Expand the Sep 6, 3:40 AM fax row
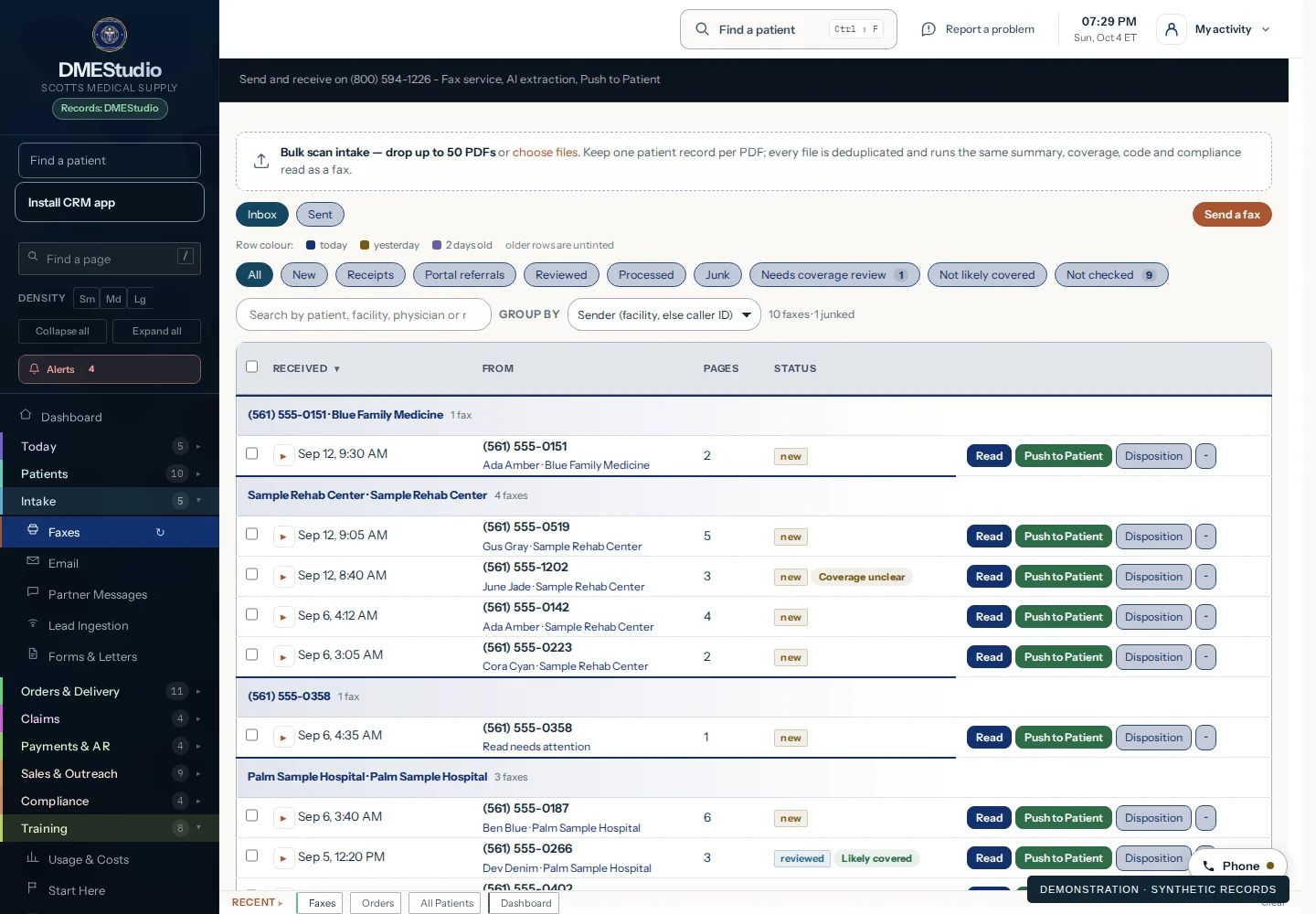This screenshot has width=1316, height=914. click(x=283, y=818)
